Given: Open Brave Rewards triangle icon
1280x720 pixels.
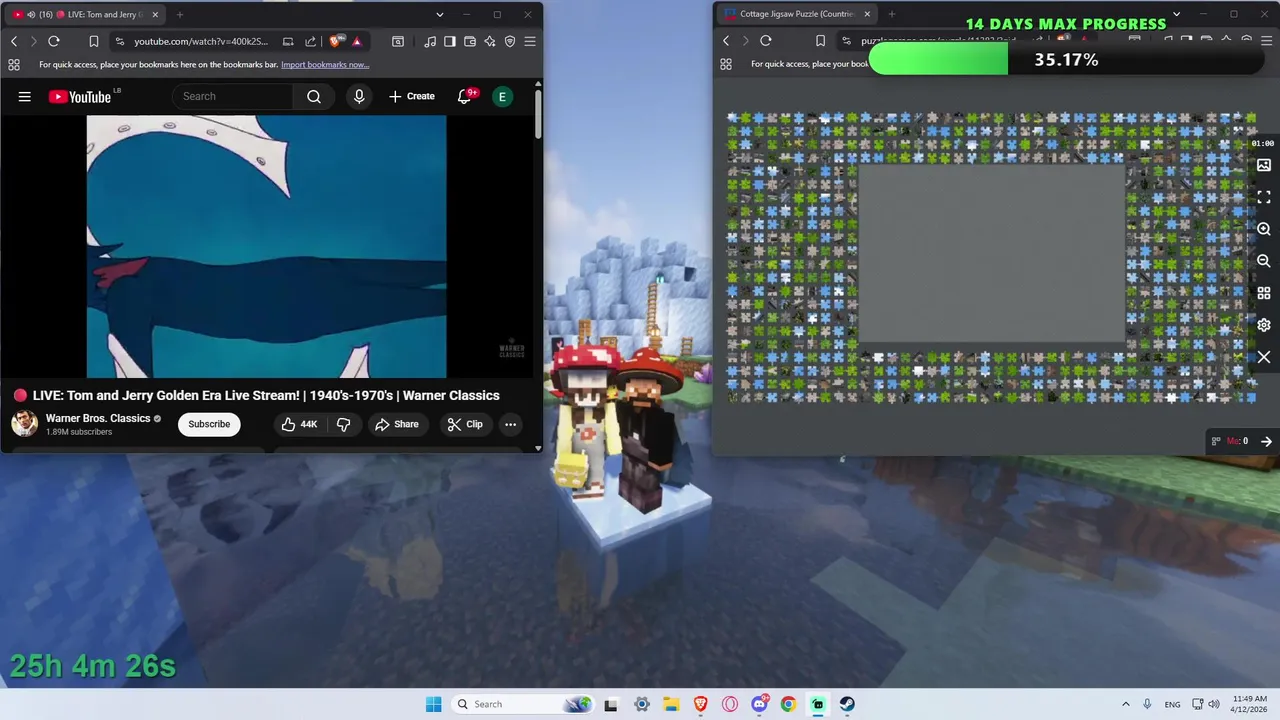Looking at the screenshot, I should (x=356, y=41).
